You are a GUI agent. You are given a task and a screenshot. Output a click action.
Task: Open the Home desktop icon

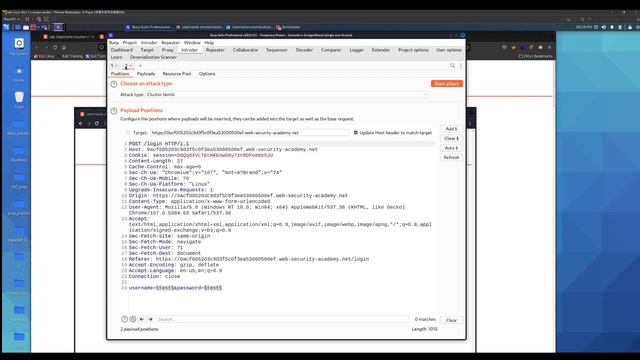19,74
